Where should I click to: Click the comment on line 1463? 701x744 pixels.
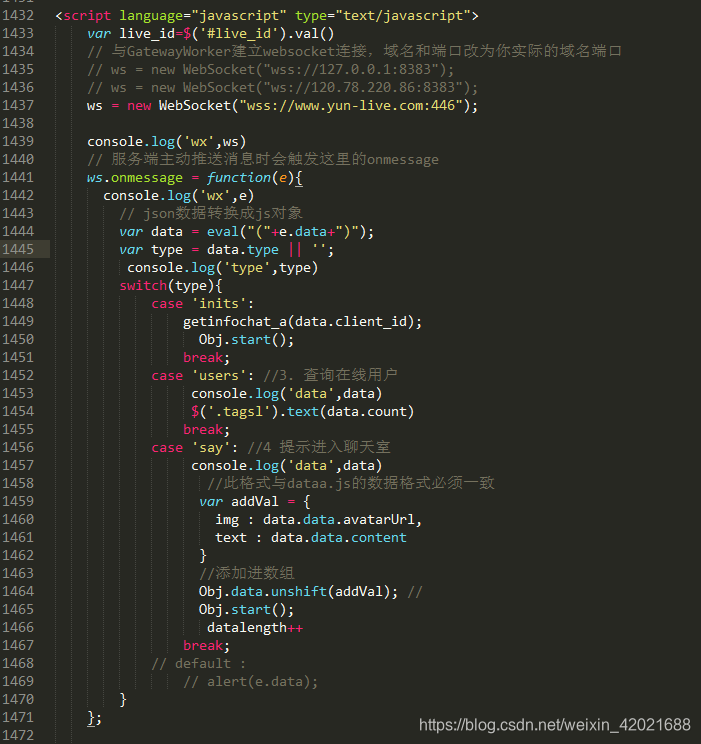246,574
